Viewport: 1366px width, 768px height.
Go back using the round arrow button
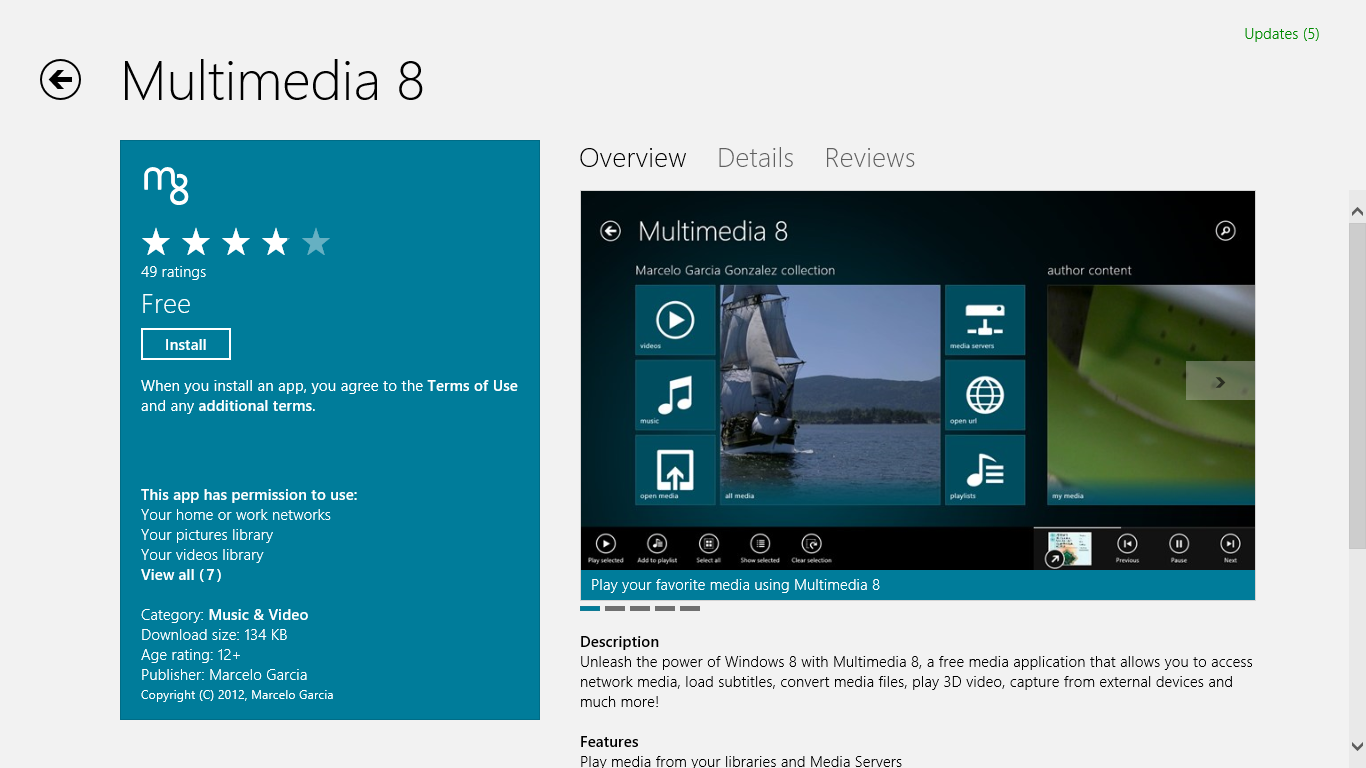[x=60, y=80]
